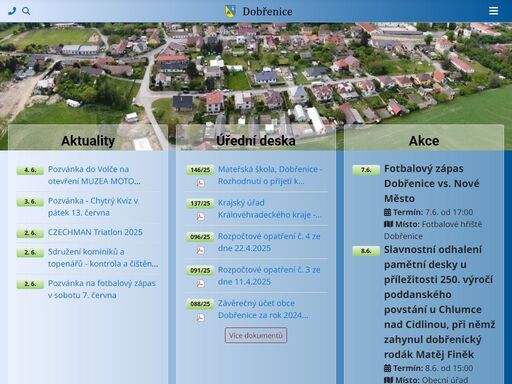Open the Úřední deska section heading
This screenshot has width=512, height=384.
256,141
